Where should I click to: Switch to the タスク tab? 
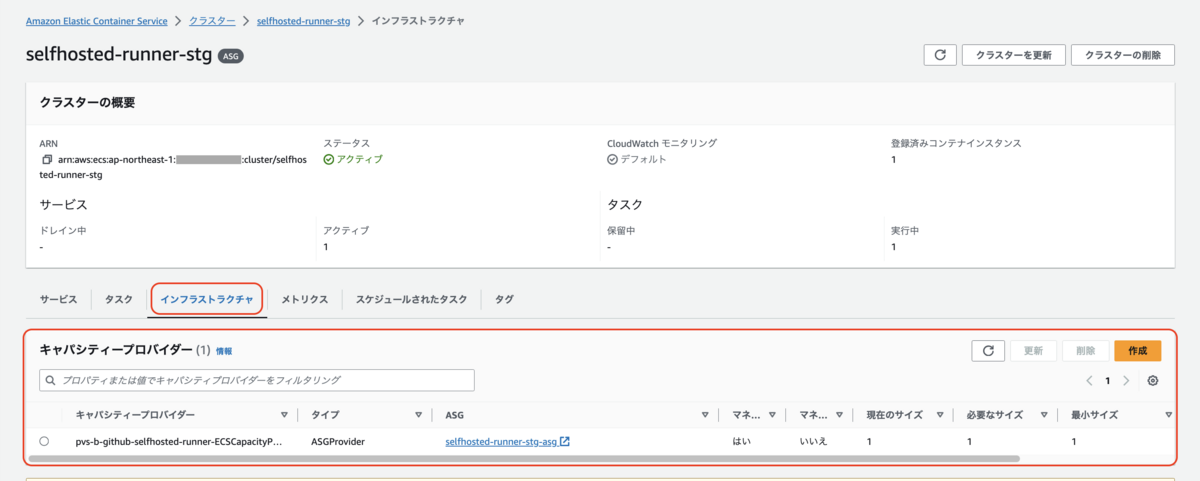(119, 299)
